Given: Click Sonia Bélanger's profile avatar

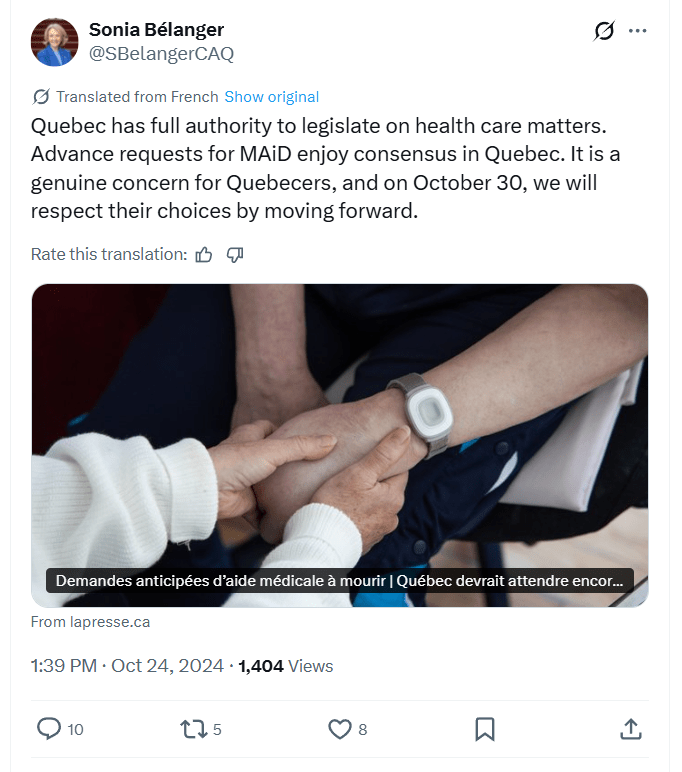Looking at the screenshot, I should pyautogui.click(x=55, y=42).
